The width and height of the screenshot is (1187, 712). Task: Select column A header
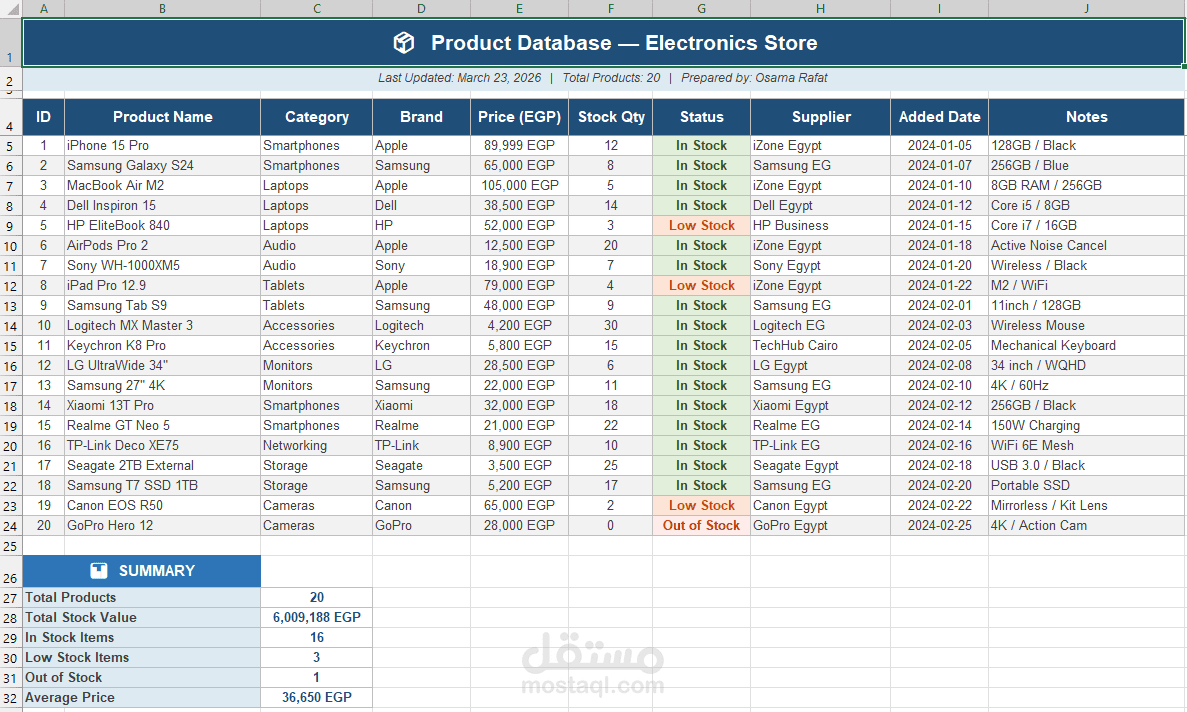[x=43, y=8]
